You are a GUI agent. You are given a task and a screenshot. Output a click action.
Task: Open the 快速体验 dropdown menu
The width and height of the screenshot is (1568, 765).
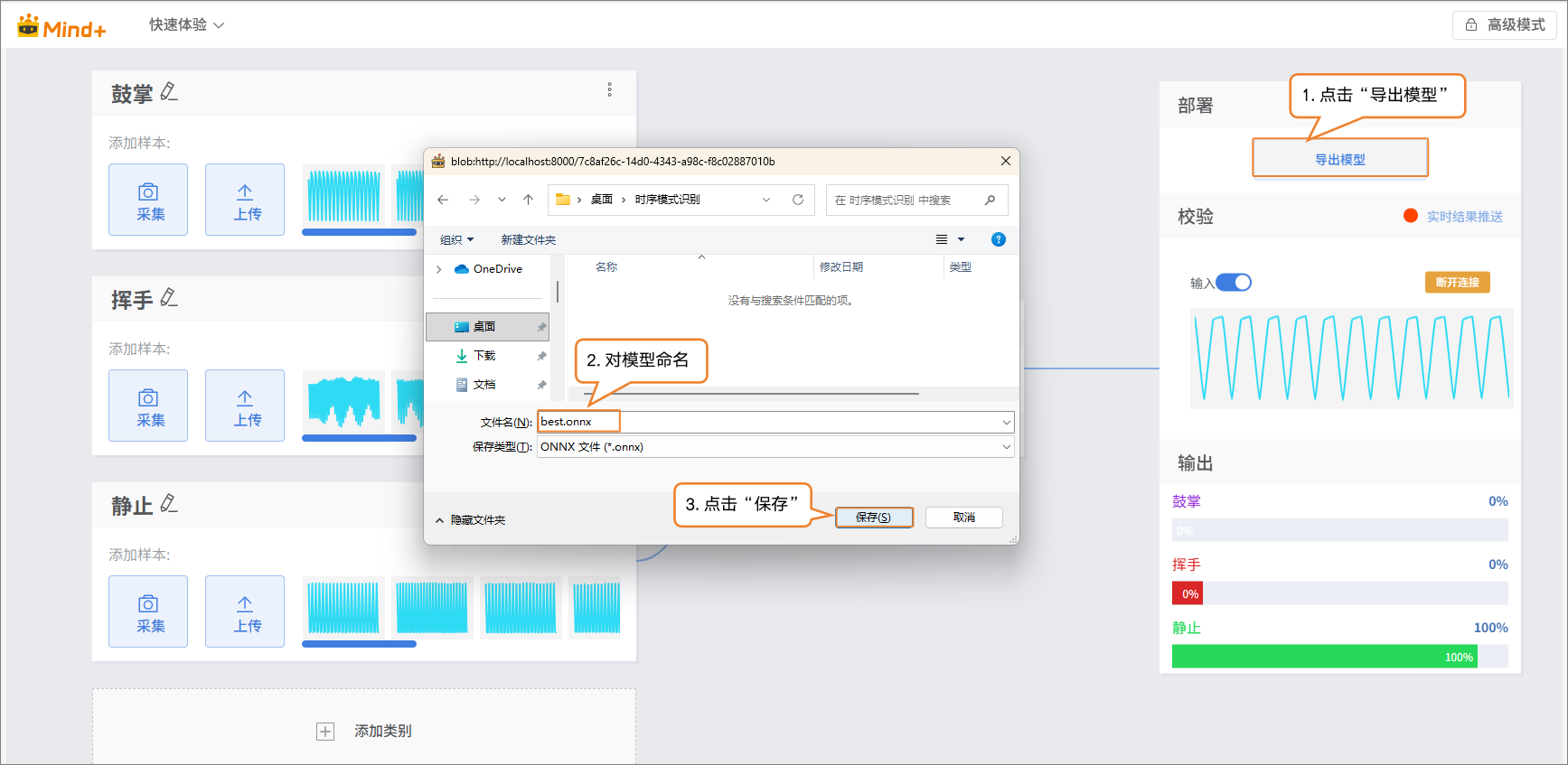(x=186, y=25)
